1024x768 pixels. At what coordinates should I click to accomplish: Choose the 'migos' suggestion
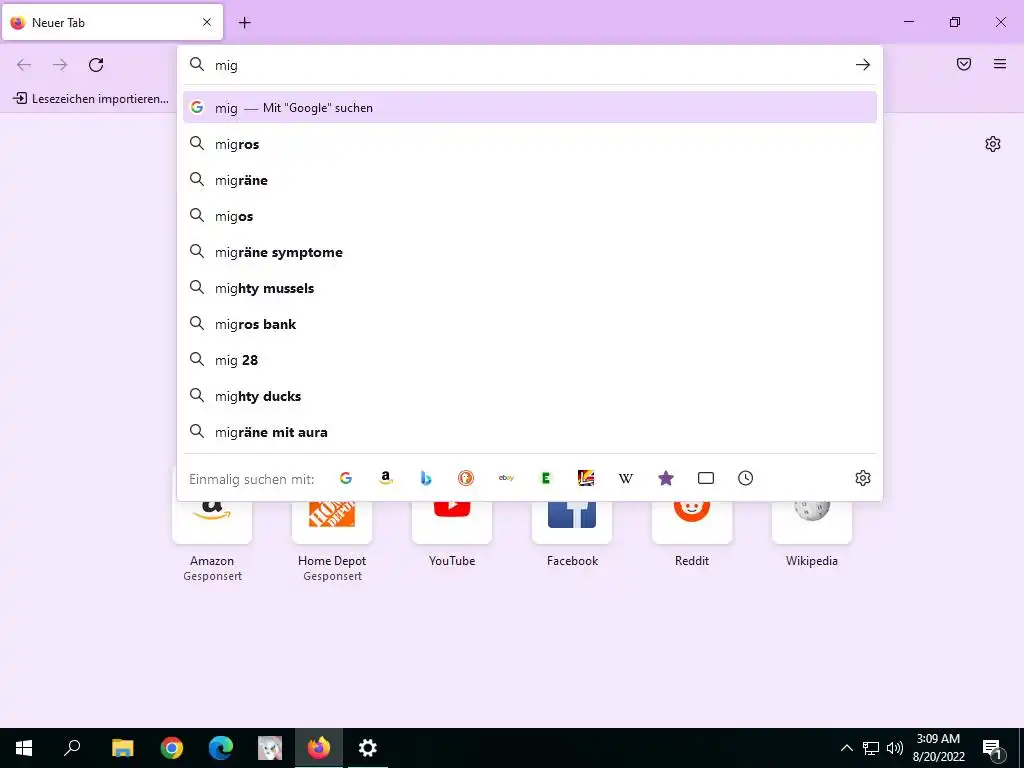click(530, 216)
